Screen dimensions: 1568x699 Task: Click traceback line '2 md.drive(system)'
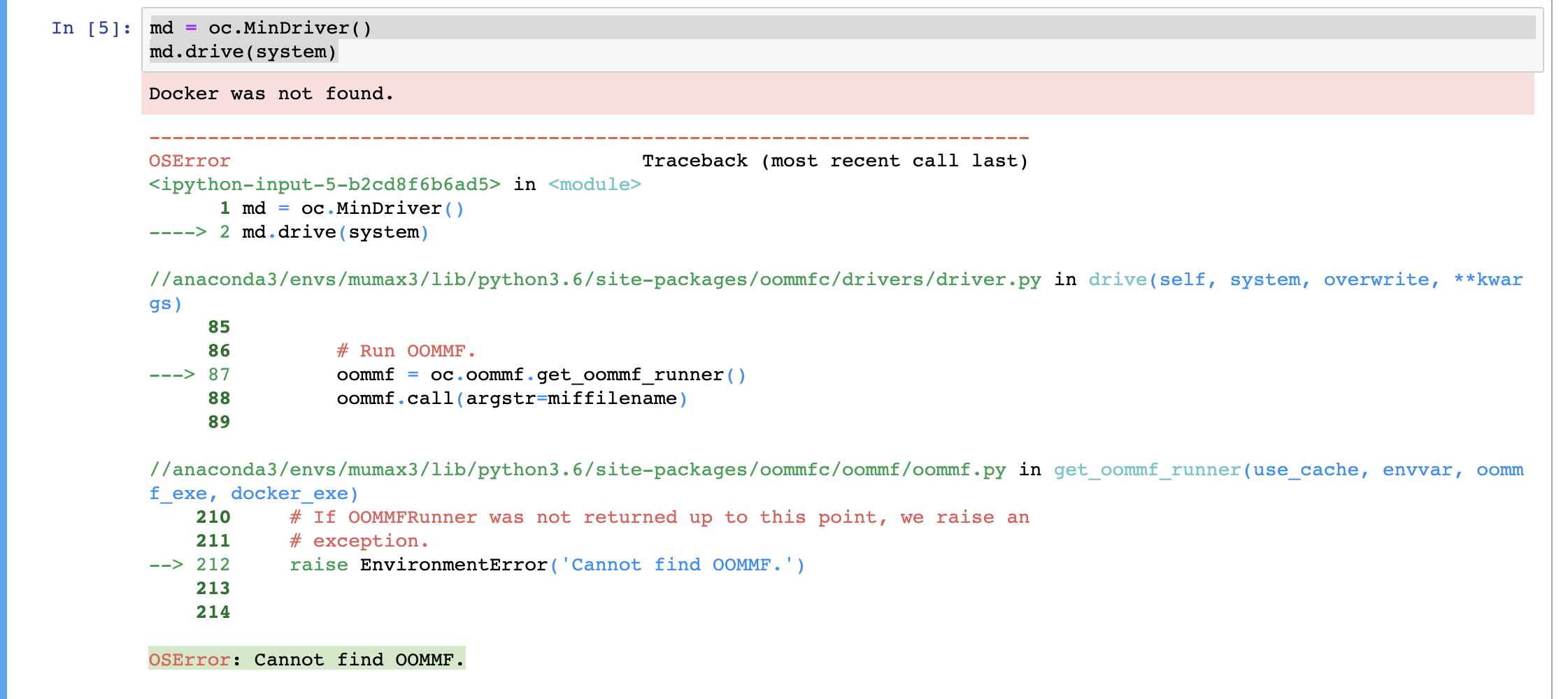(323, 232)
